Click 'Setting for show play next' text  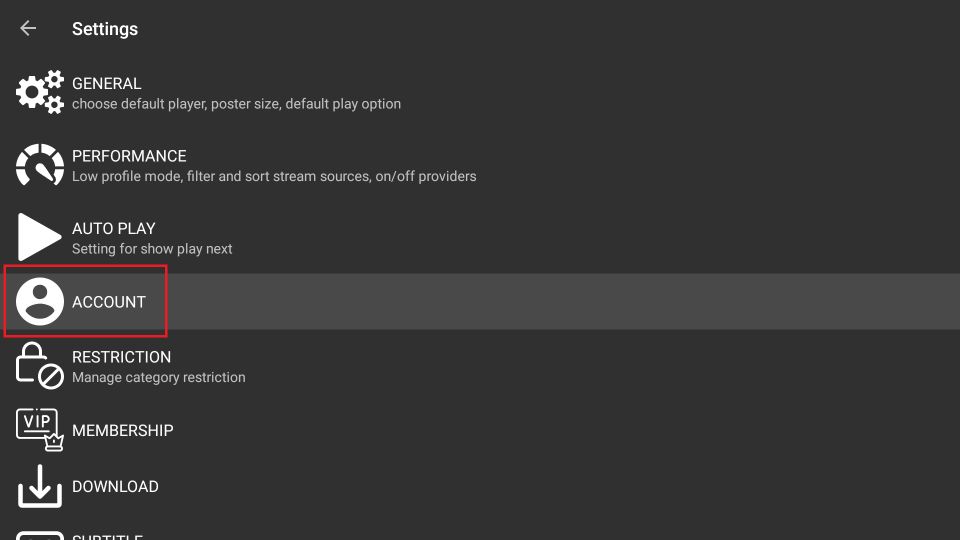(x=152, y=249)
